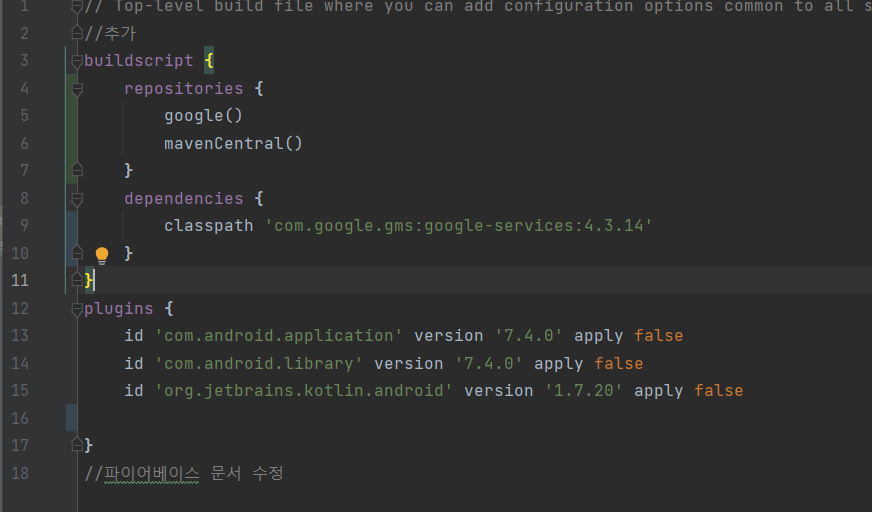Click fold end marker on line 11
872x512 pixels.
click(x=77, y=280)
